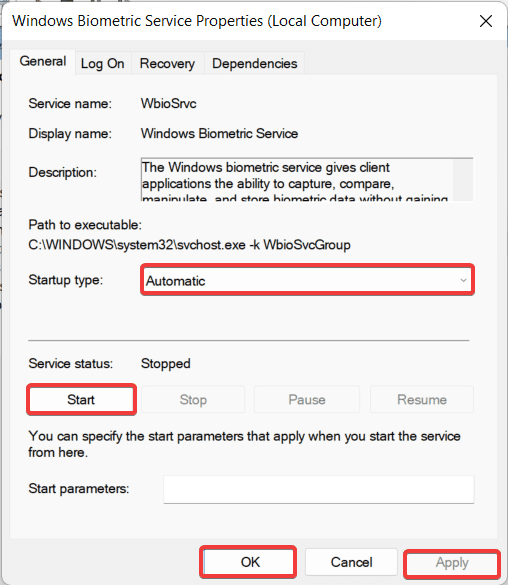Click the Service name label
508x585 pixels.
[70, 103]
